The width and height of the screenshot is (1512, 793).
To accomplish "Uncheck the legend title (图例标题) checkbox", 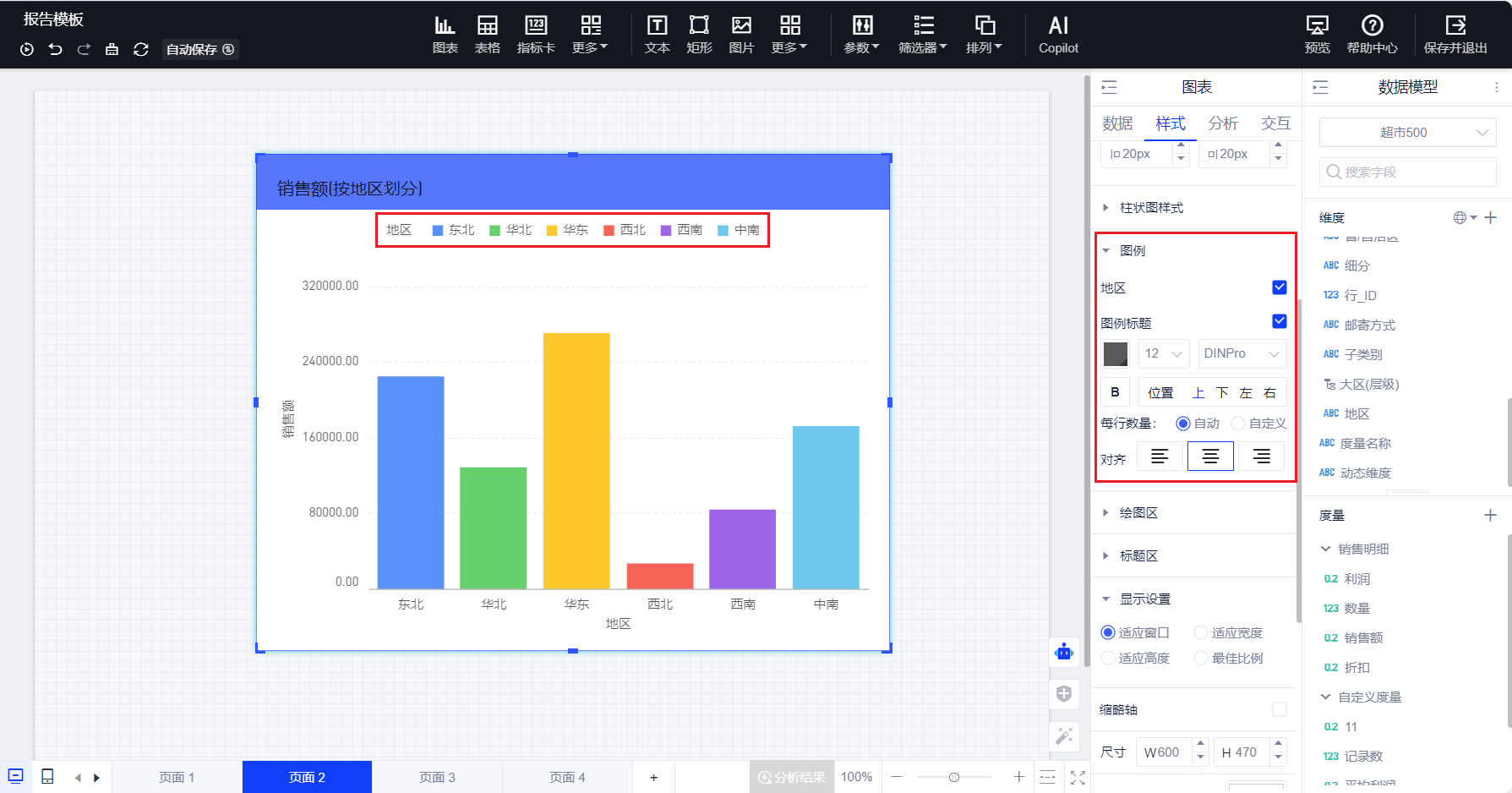I will click(x=1279, y=321).
